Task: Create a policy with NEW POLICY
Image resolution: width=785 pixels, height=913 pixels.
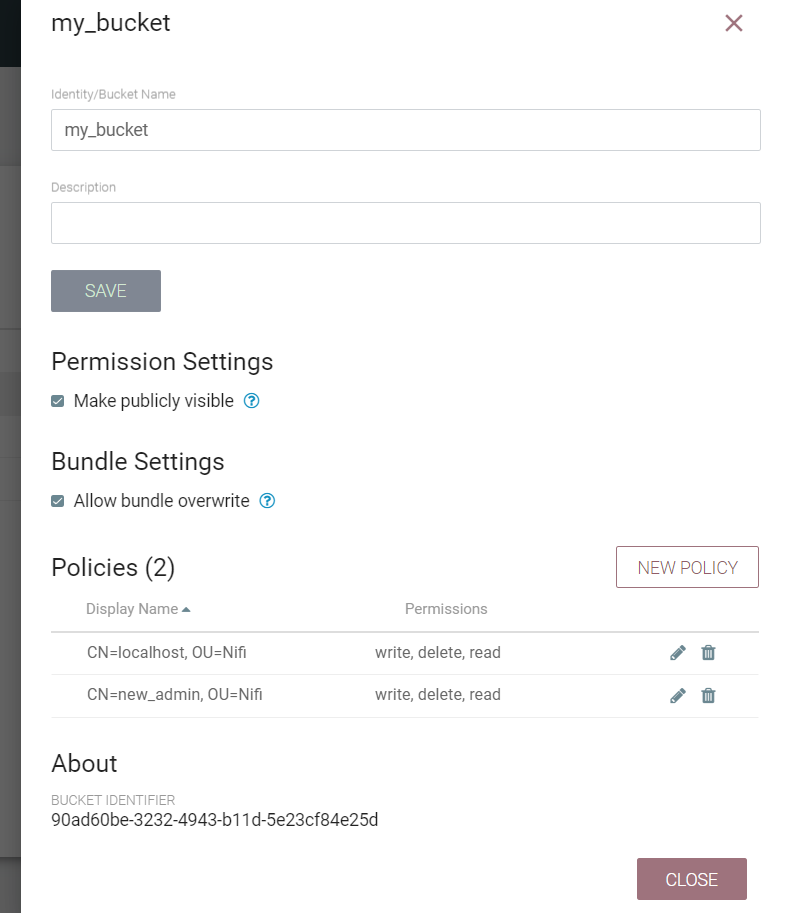Action: click(x=687, y=567)
